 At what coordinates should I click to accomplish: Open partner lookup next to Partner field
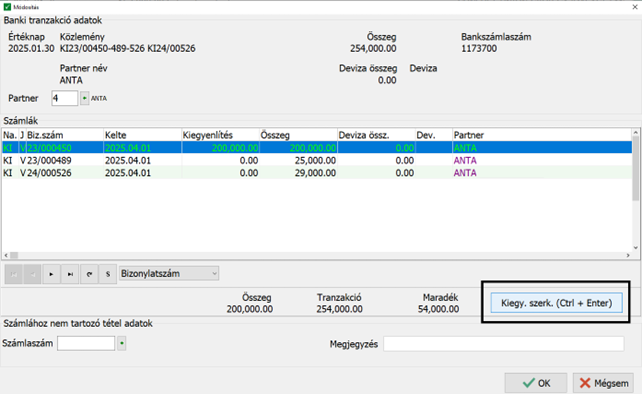84,98
